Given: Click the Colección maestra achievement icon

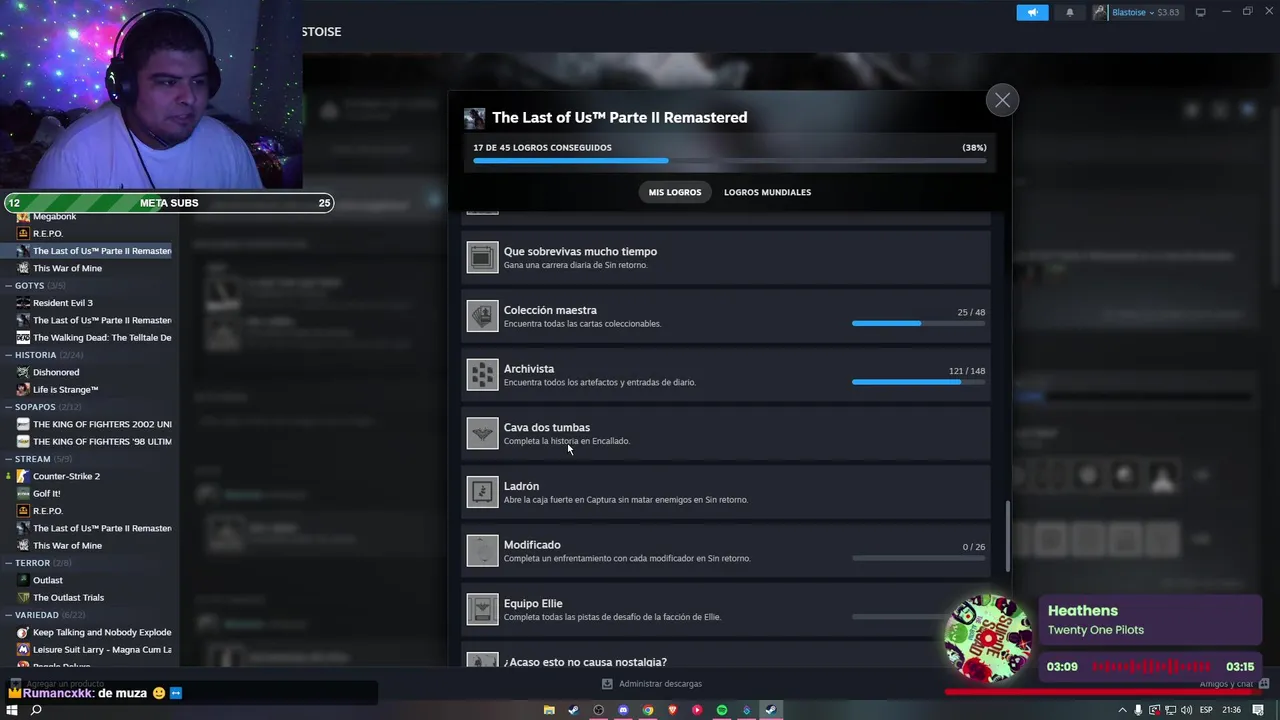Looking at the screenshot, I should 482,316.
